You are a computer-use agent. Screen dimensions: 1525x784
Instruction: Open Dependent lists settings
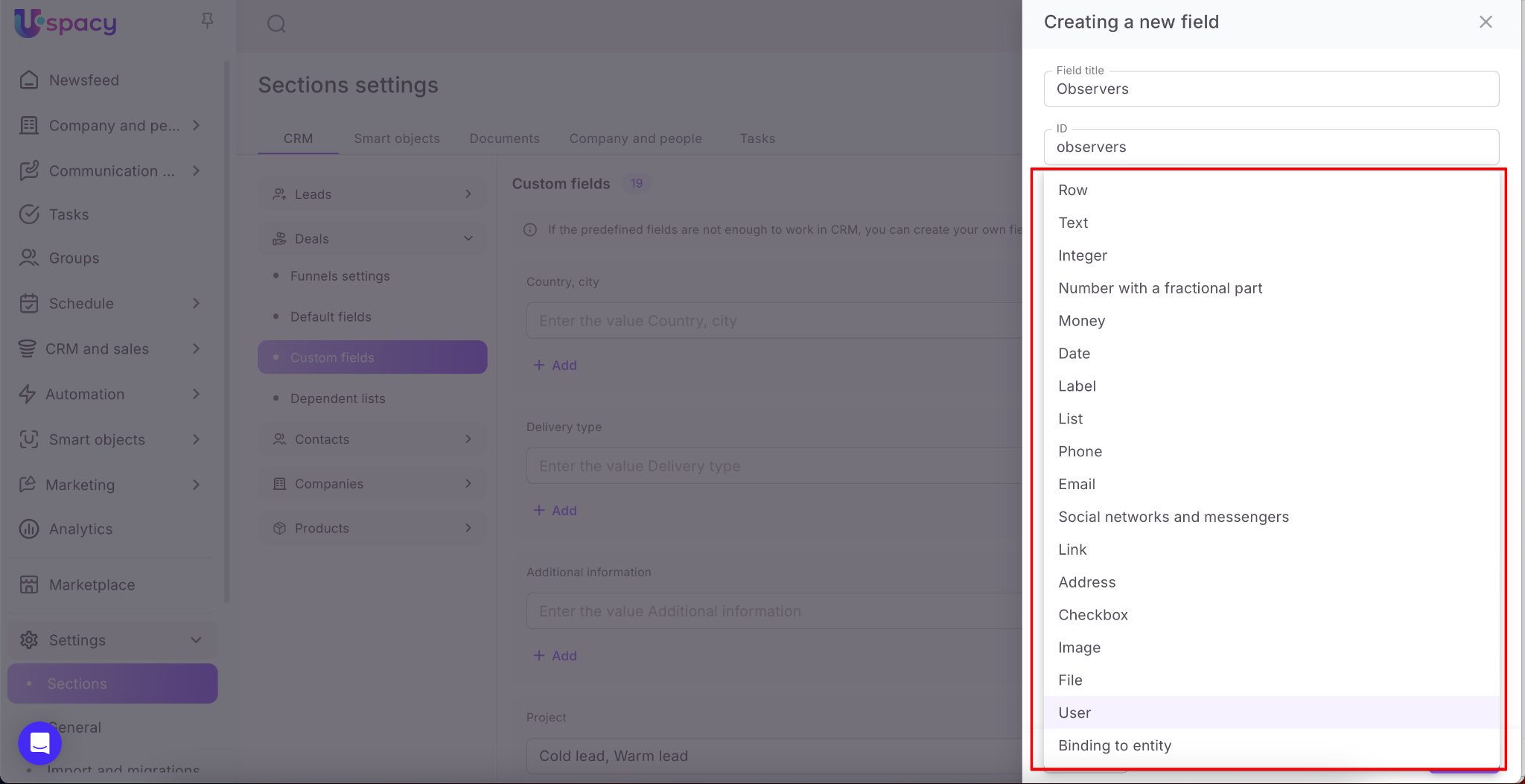(x=337, y=398)
